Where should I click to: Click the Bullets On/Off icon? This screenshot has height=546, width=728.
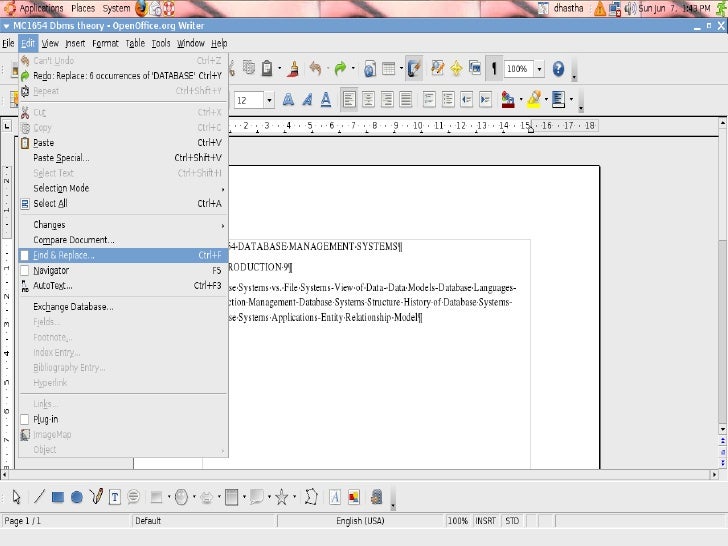[x=448, y=99]
